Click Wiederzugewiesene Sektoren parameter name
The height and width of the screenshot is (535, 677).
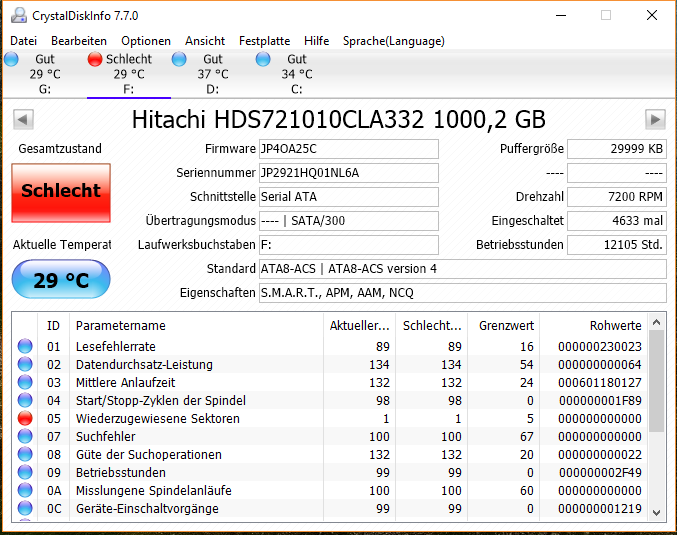tap(158, 418)
